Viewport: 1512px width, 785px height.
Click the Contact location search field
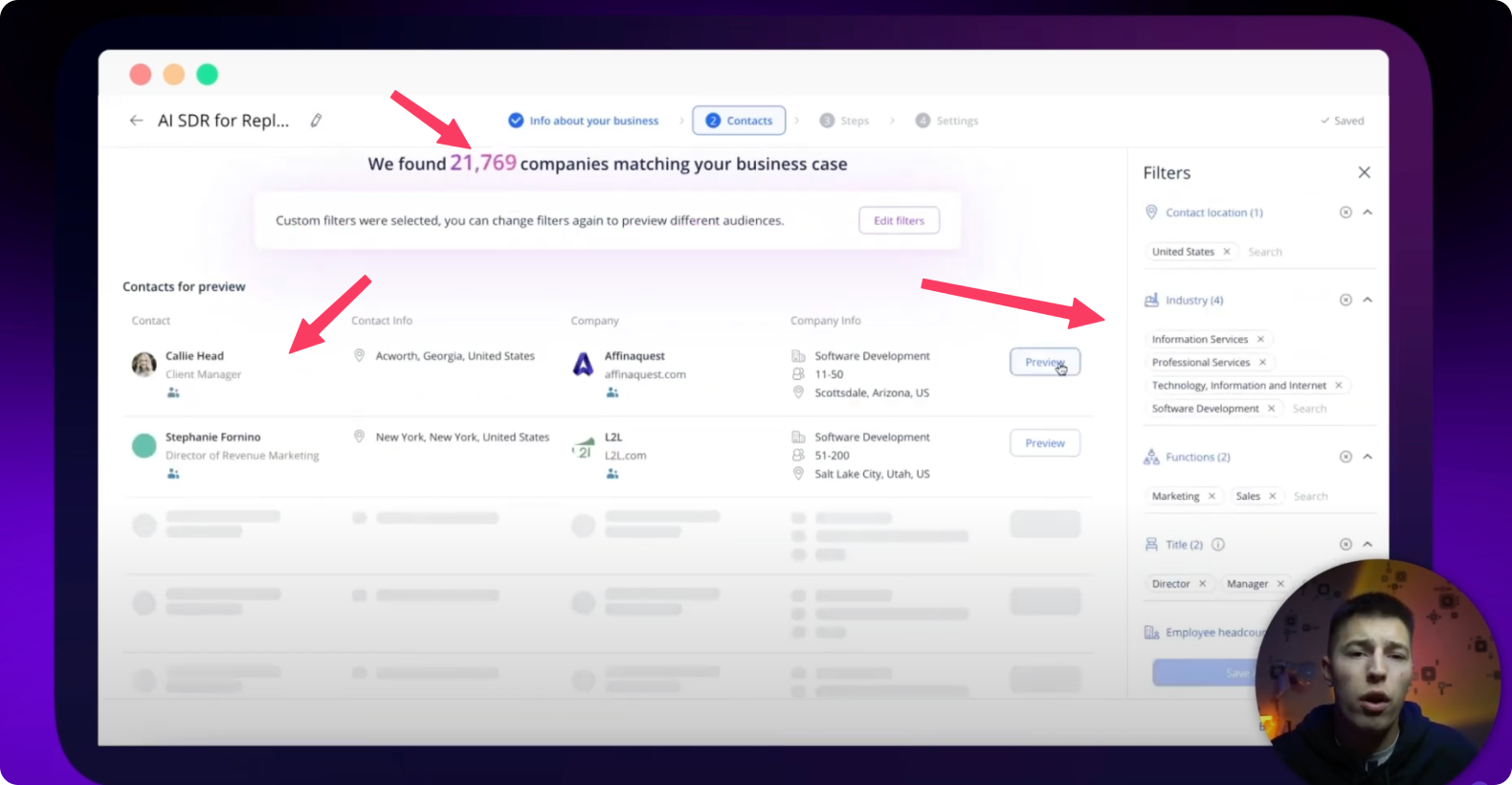point(1265,252)
